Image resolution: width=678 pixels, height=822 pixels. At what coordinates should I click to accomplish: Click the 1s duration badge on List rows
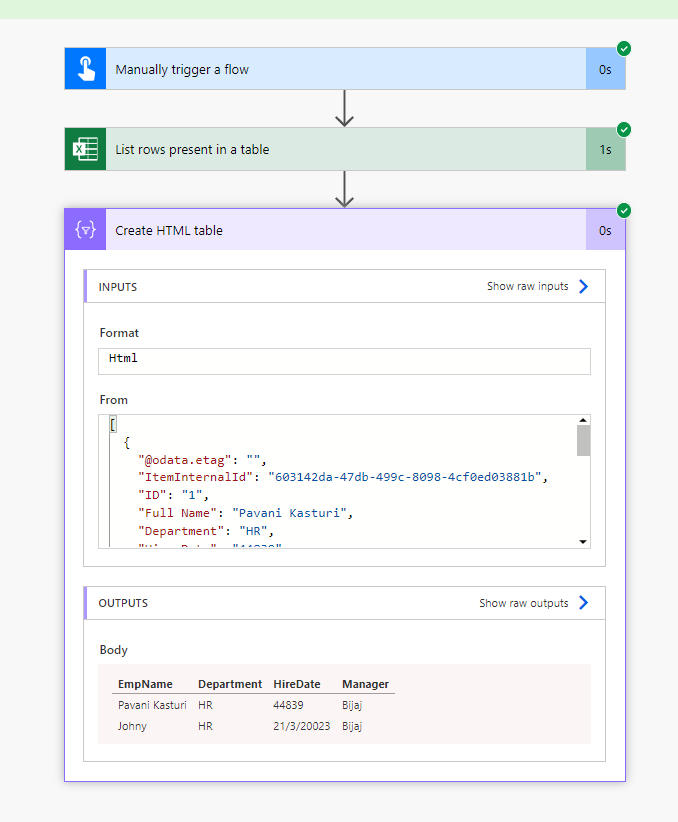tap(606, 148)
